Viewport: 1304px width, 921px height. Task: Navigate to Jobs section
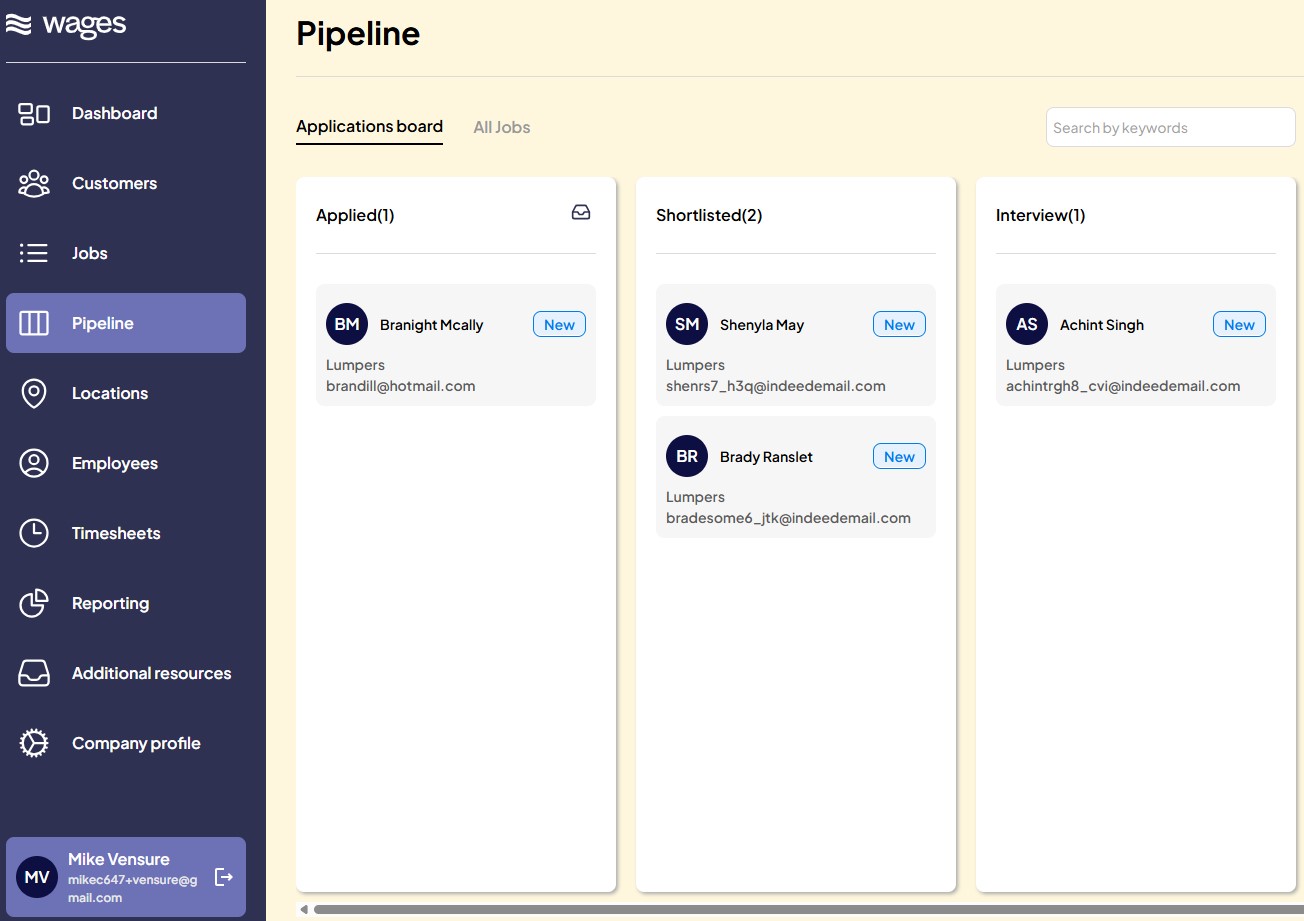coord(126,254)
